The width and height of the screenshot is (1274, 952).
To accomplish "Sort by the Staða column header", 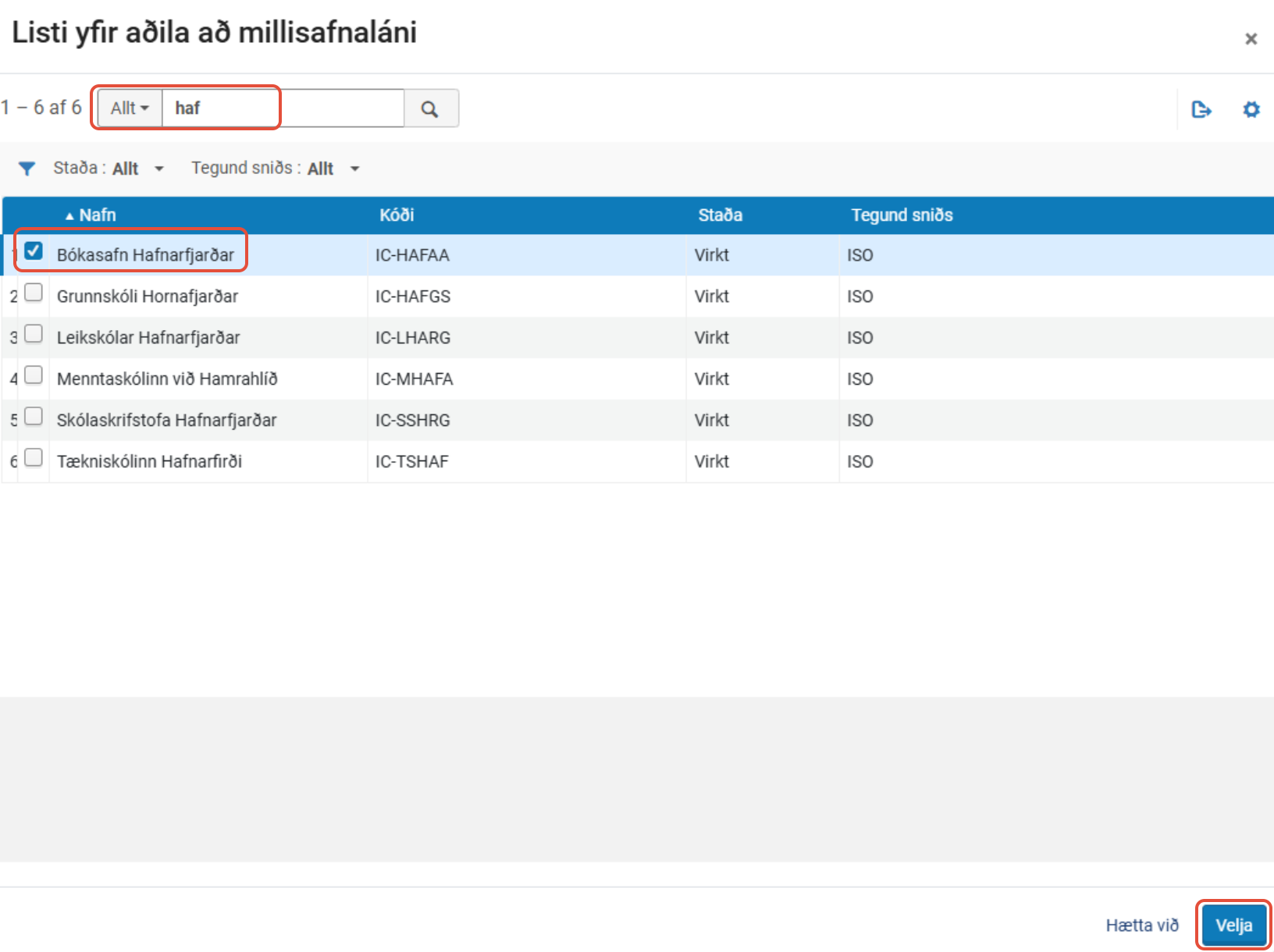I will point(720,215).
